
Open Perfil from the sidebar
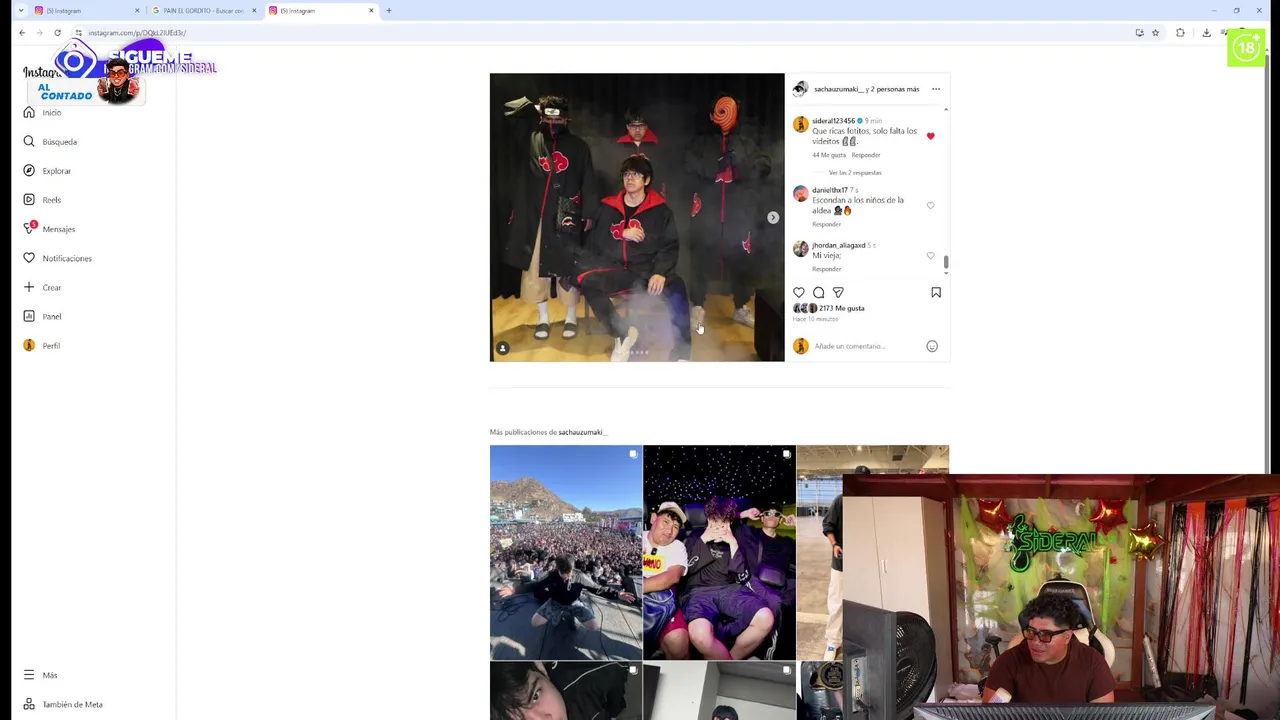pos(42,345)
